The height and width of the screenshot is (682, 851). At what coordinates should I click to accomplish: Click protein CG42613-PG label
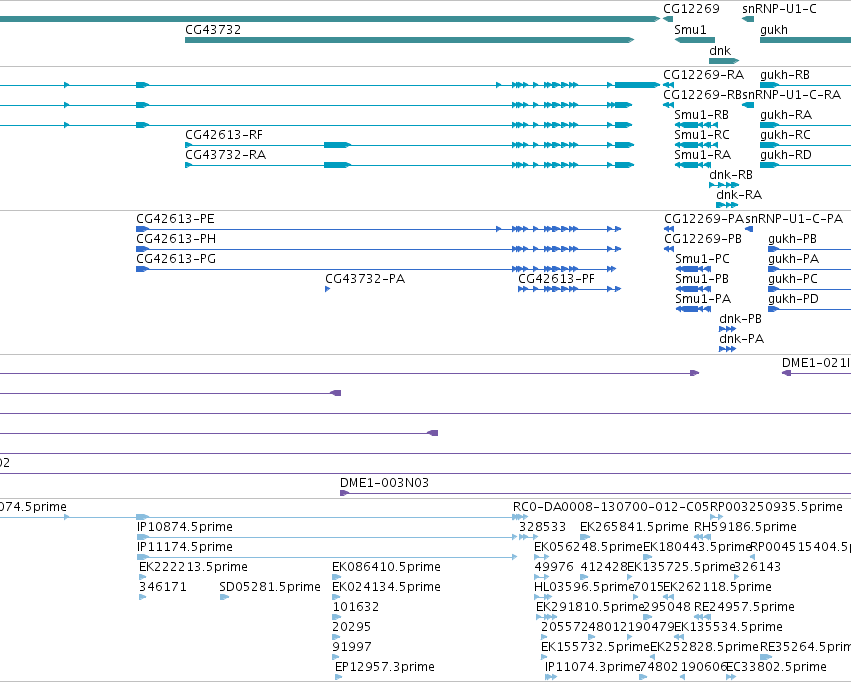point(176,259)
